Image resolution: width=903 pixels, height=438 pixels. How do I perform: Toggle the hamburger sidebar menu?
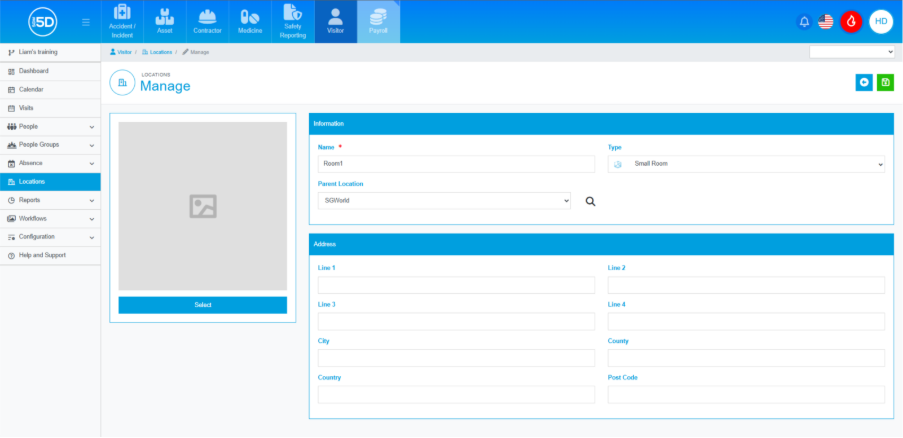pyautogui.click(x=86, y=22)
